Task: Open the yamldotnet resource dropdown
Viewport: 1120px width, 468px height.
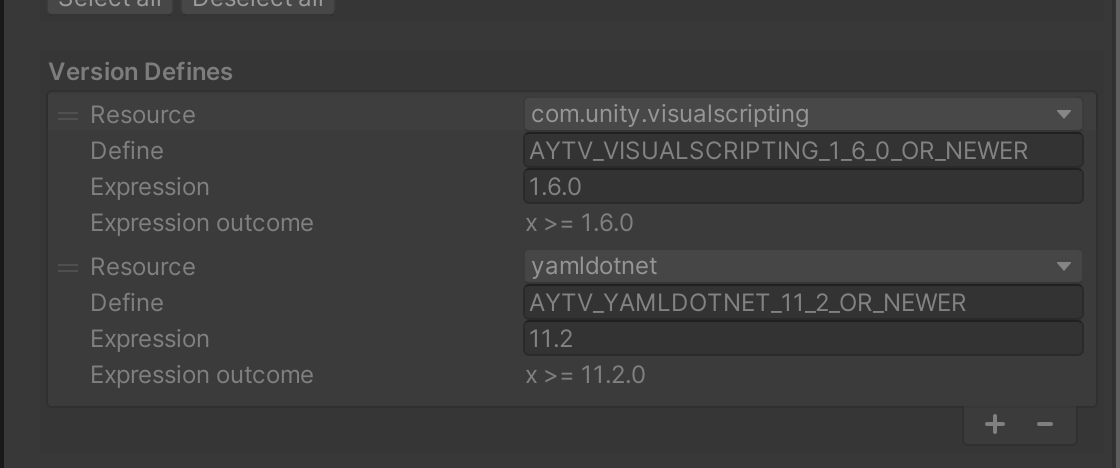Action: pyautogui.click(x=790, y=267)
